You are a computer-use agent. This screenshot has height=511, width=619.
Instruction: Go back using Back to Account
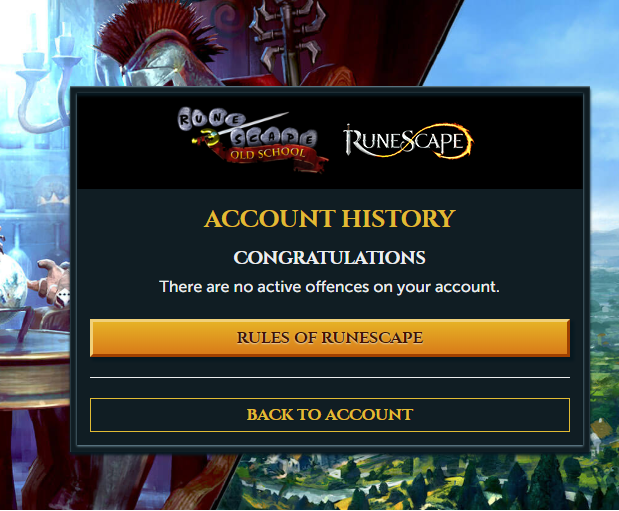coord(330,415)
